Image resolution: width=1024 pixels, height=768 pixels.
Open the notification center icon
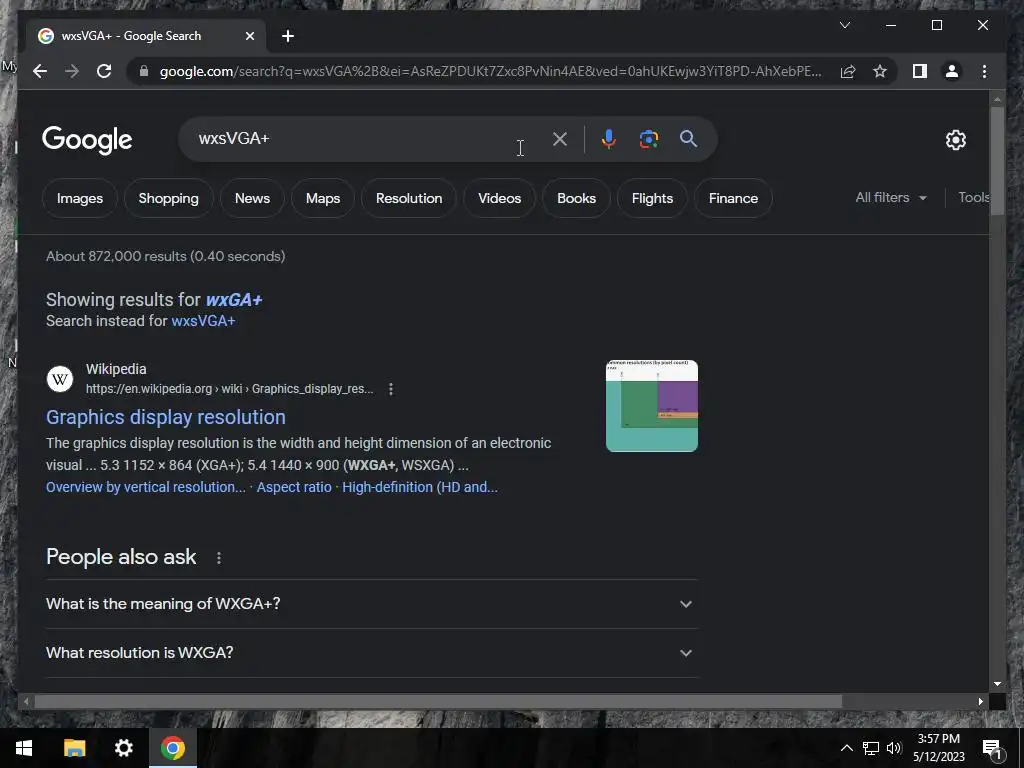click(x=992, y=748)
